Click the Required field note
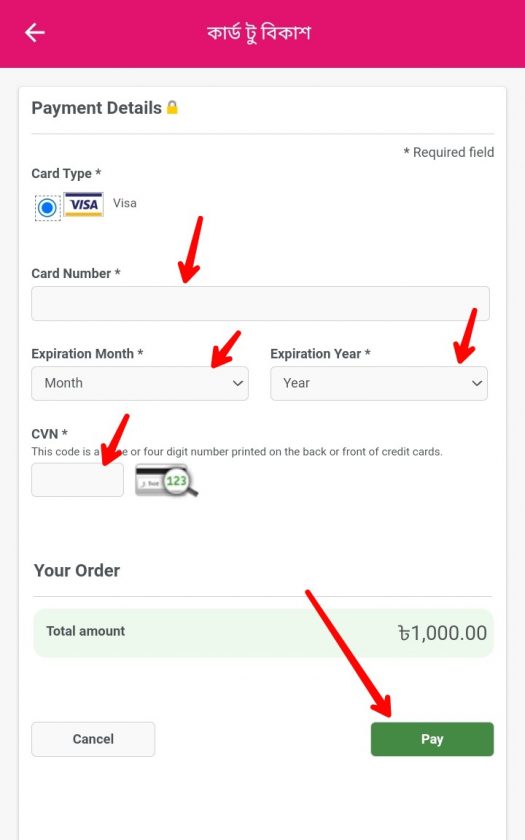This screenshot has width=525, height=840. [449, 152]
